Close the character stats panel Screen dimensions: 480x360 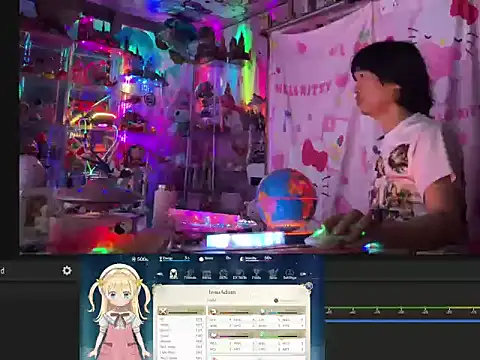click(x=309, y=286)
